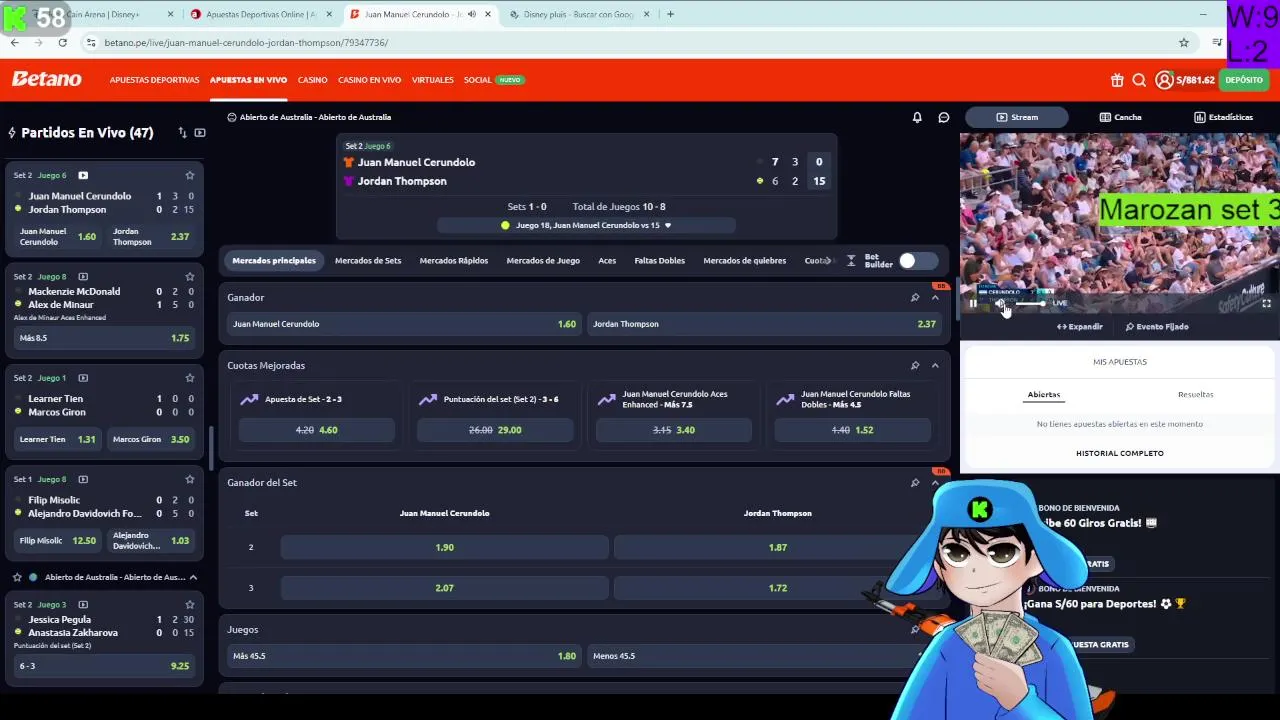Open HISTORIAL COMPLETO link
This screenshot has width=1280, height=720.
(1120, 453)
